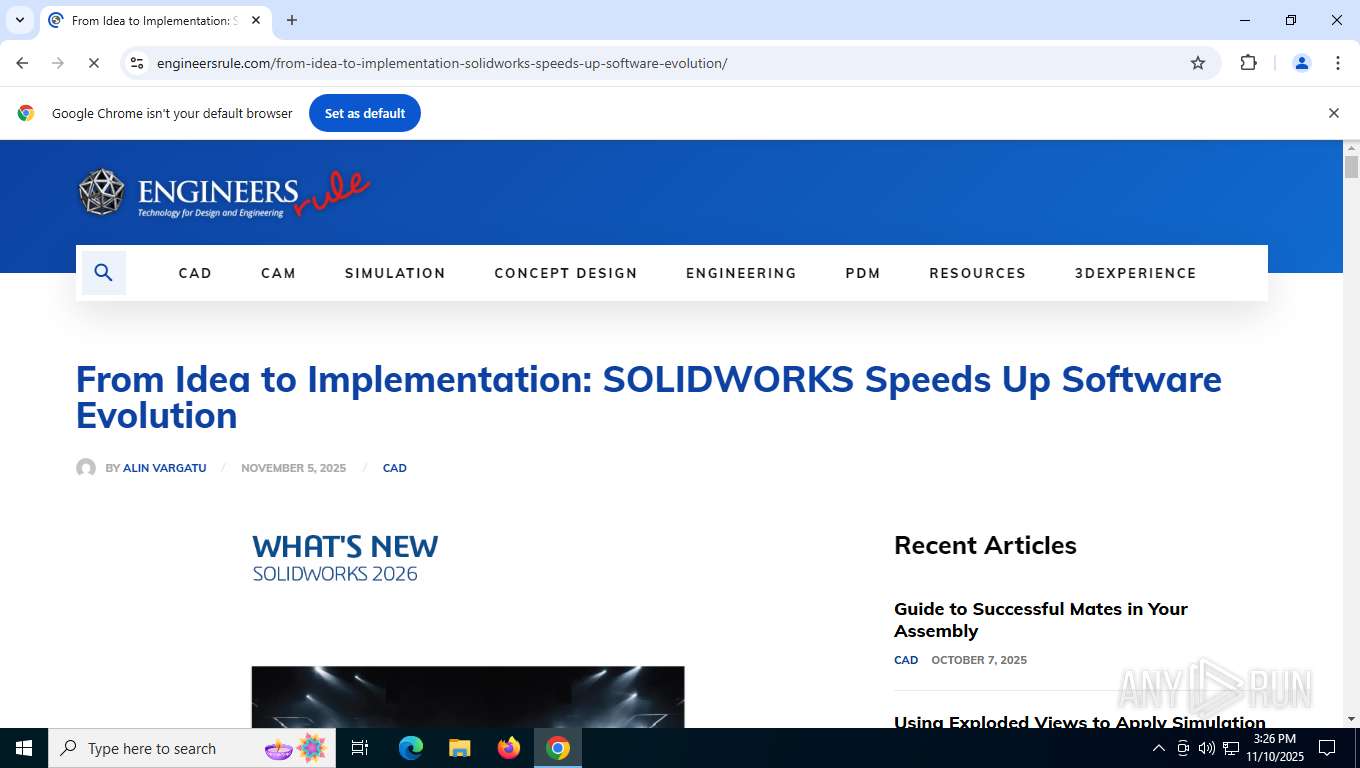Open the PDM menu item
Screen dimensions: 1360x768
click(x=863, y=273)
